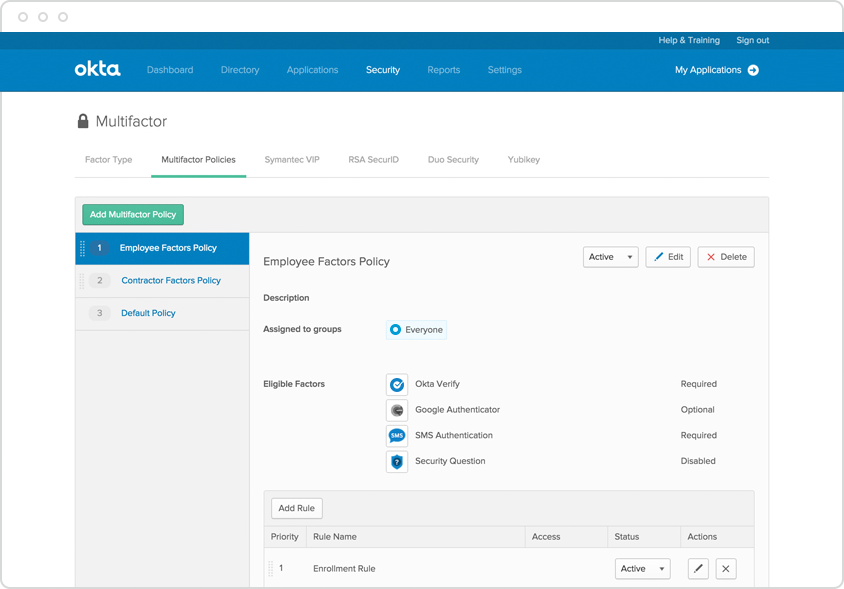This screenshot has height=589, width=844.
Task: Click the Add Rule button
Action: (x=296, y=508)
